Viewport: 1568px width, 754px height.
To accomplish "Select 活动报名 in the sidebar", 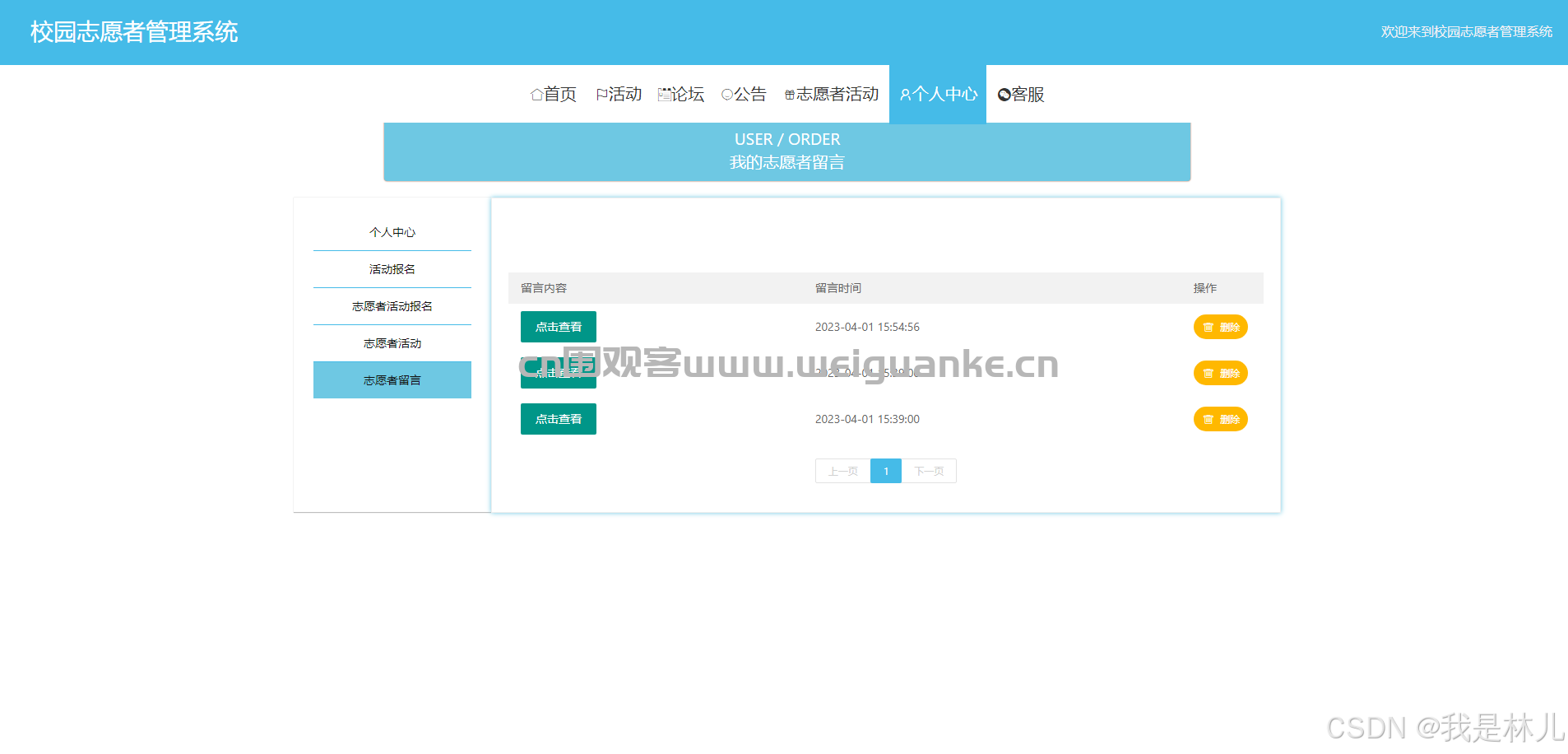I will 392,269.
